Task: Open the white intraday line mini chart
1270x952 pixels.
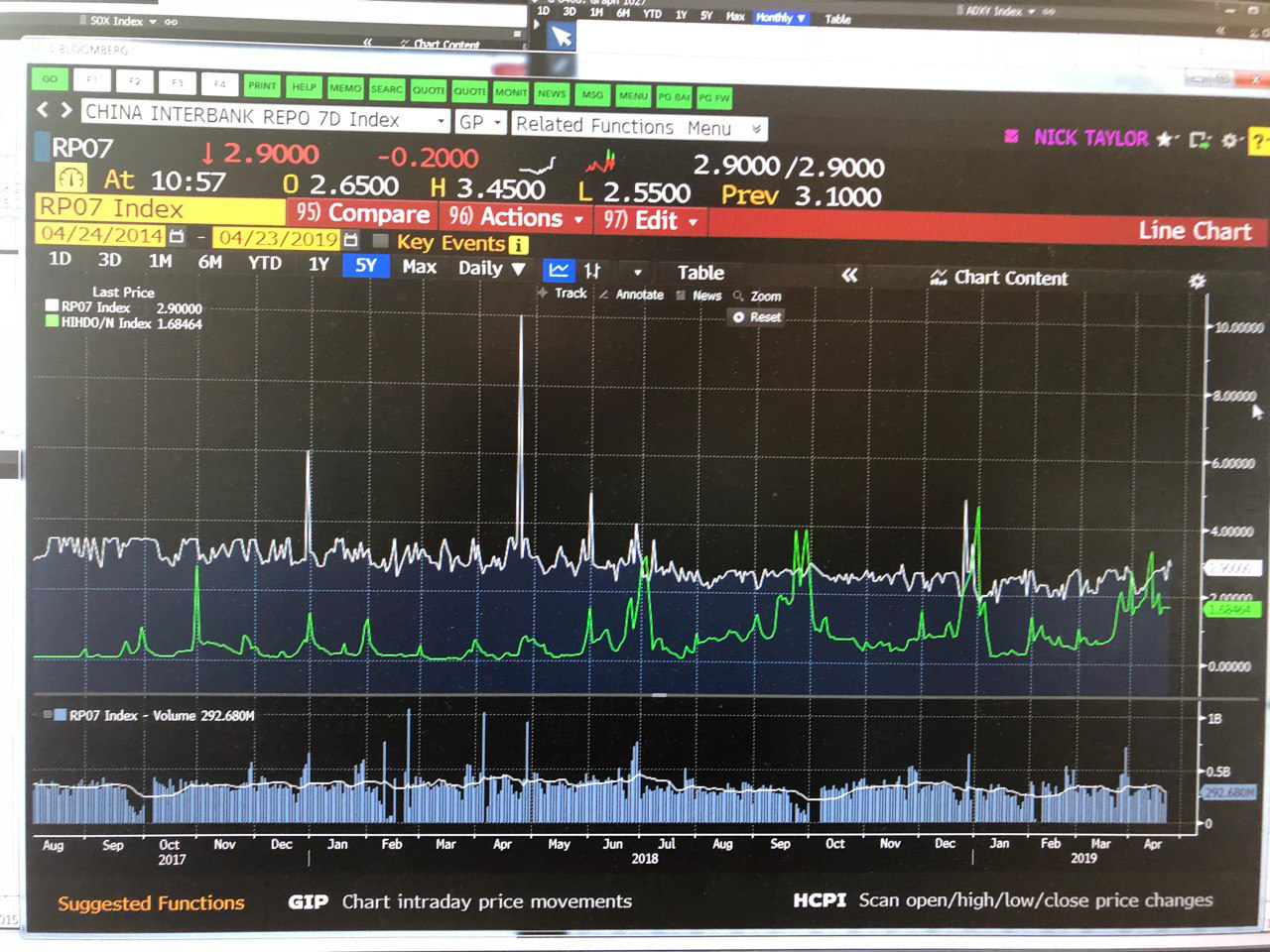Action: 537,164
